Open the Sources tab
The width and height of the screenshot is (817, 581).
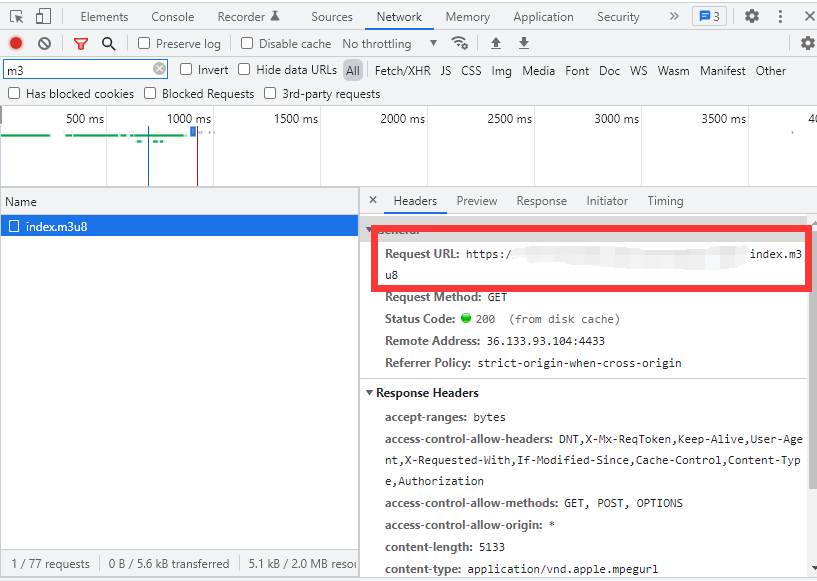[332, 17]
